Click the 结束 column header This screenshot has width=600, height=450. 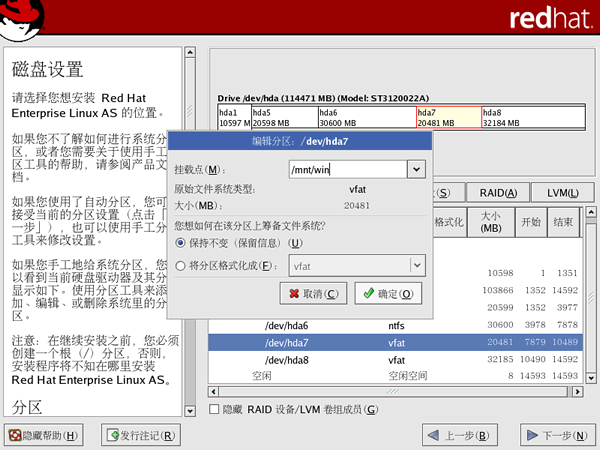[563, 222]
